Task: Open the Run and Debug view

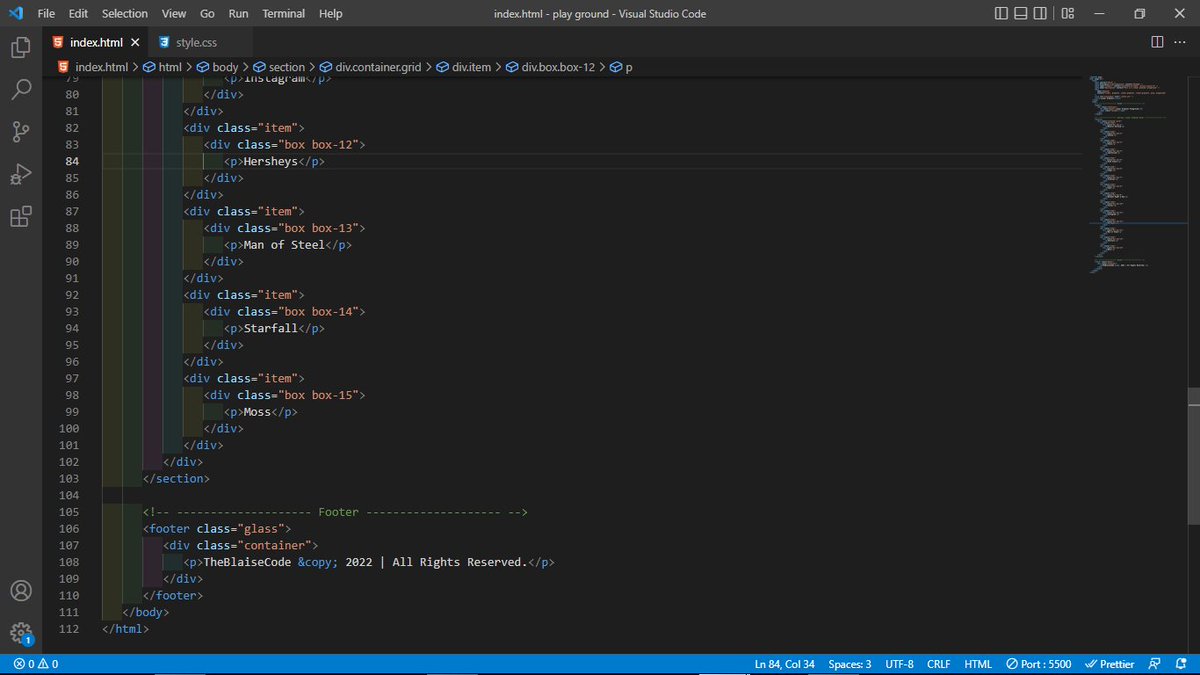Action: (20, 175)
